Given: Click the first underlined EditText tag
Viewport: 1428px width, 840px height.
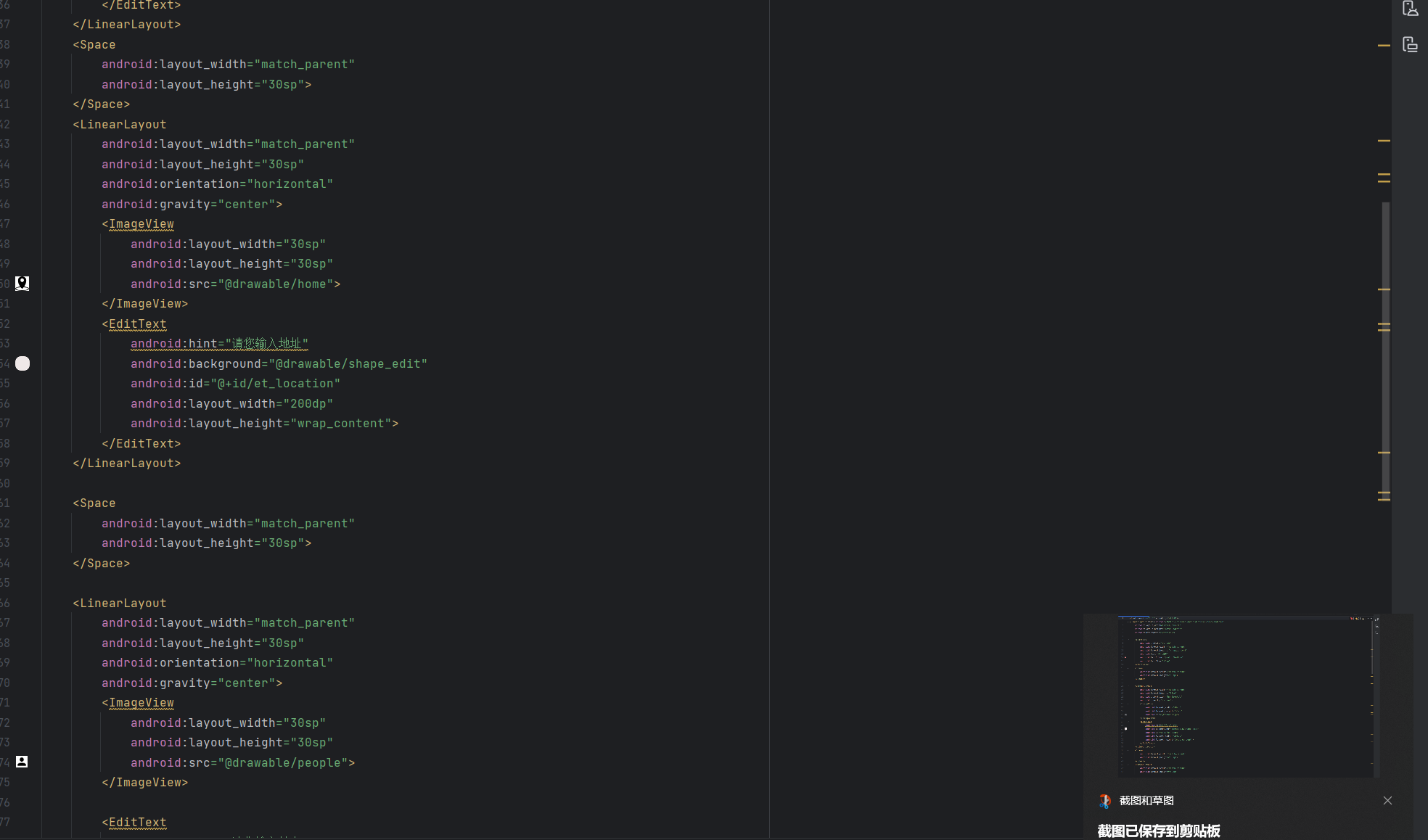Looking at the screenshot, I should [x=138, y=324].
